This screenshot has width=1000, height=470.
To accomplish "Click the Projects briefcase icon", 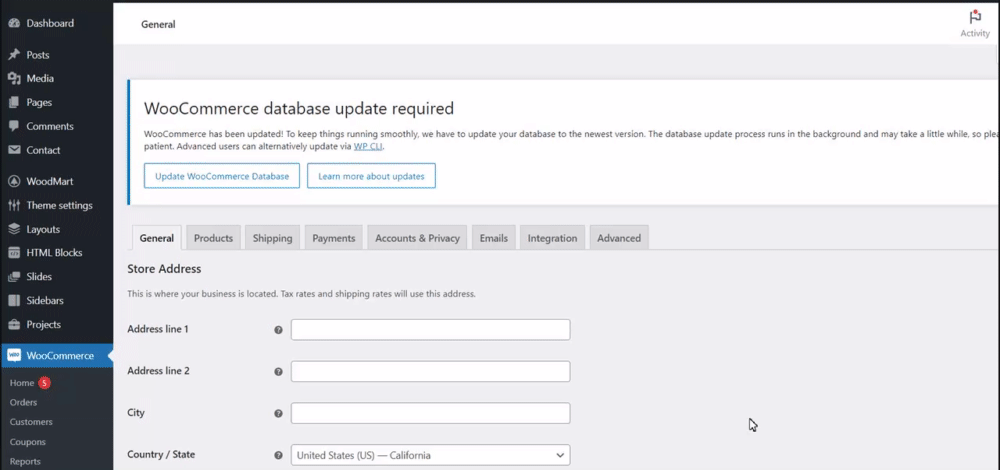I will tap(14, 325).
